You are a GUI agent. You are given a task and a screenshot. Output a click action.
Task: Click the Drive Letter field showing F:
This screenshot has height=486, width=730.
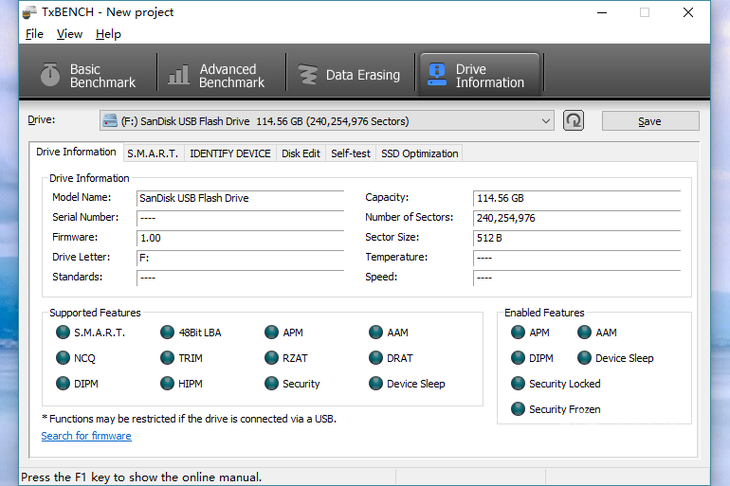(x=240, y=258)
